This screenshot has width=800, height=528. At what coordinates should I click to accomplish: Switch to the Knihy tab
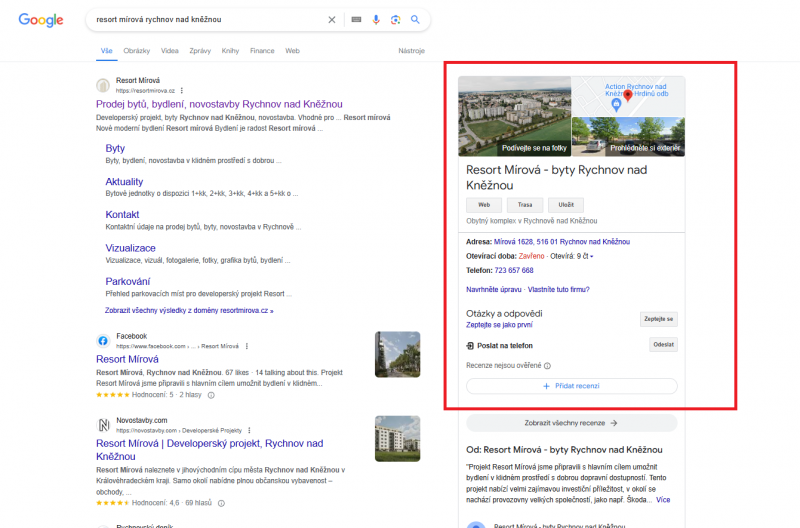pos(230,51)
